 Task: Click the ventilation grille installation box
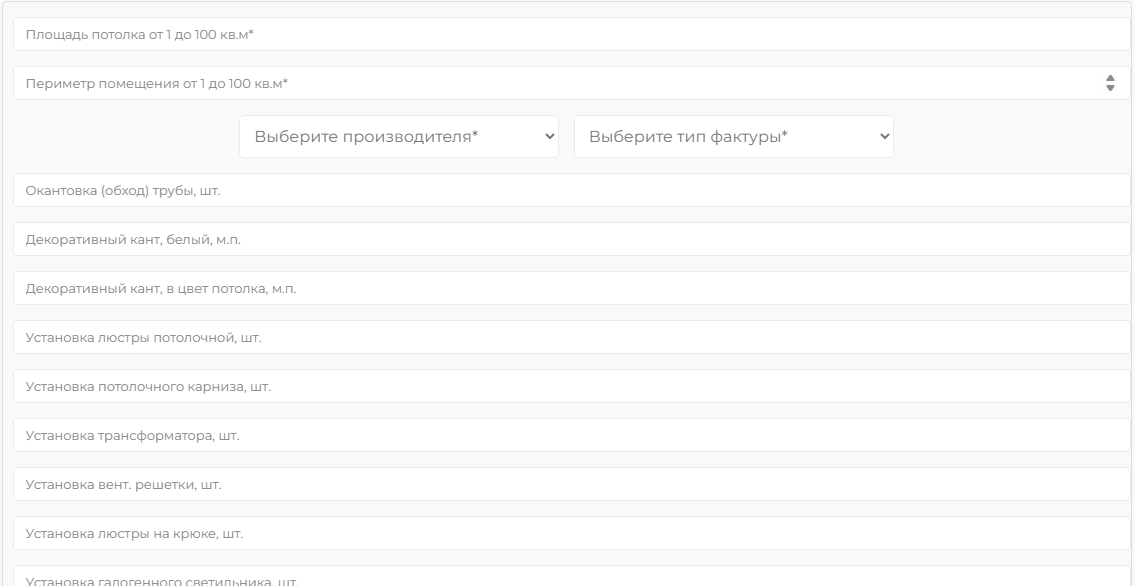point(570,484)
